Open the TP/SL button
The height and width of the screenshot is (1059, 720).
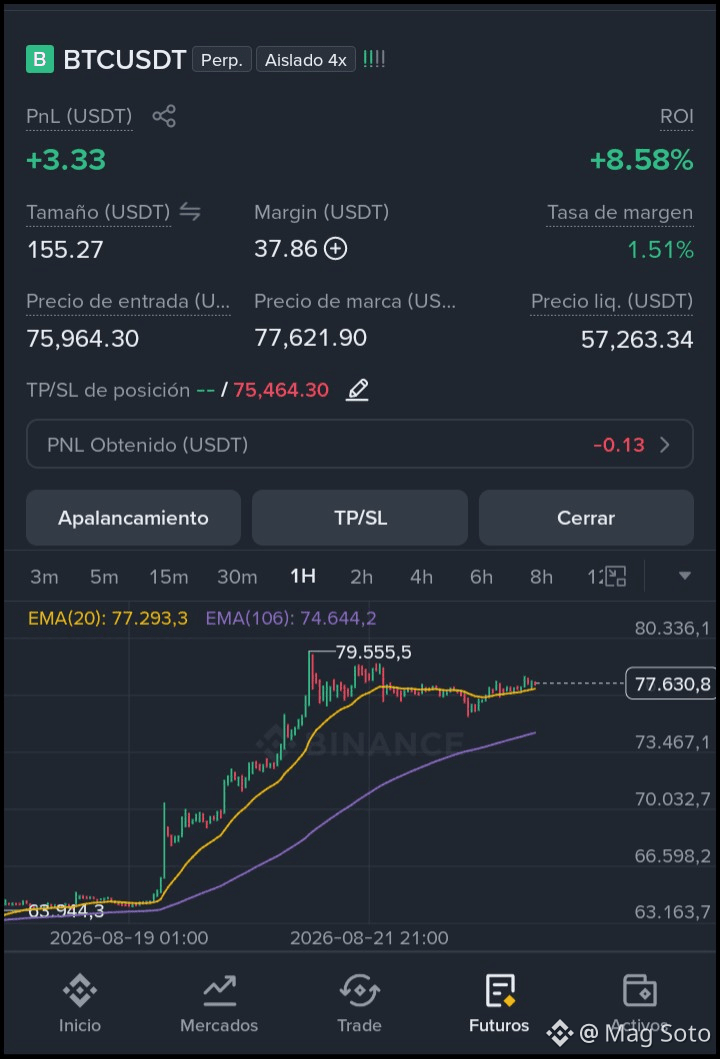click(360, 518)
